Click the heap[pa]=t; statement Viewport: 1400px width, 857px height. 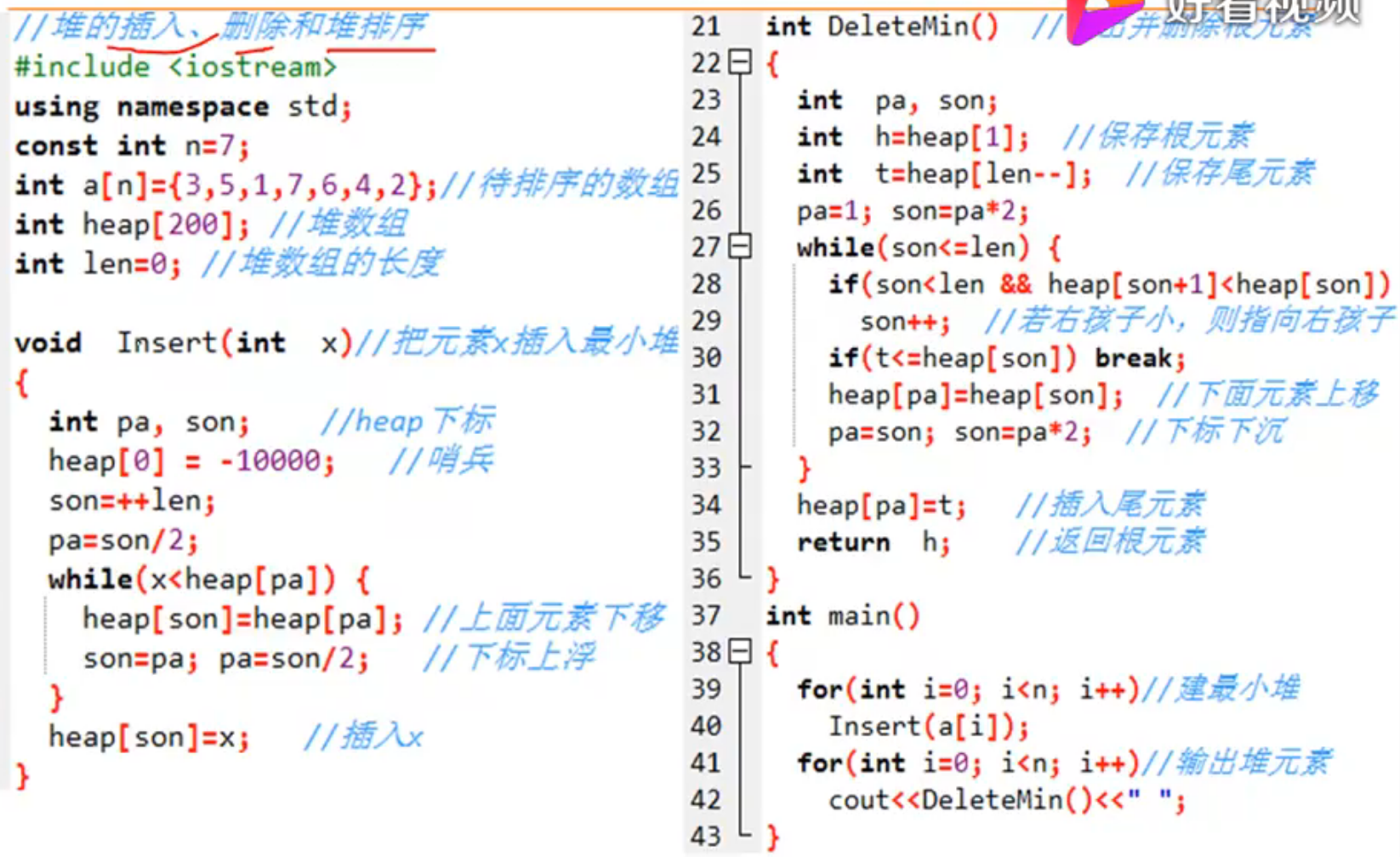click(881, 506)
